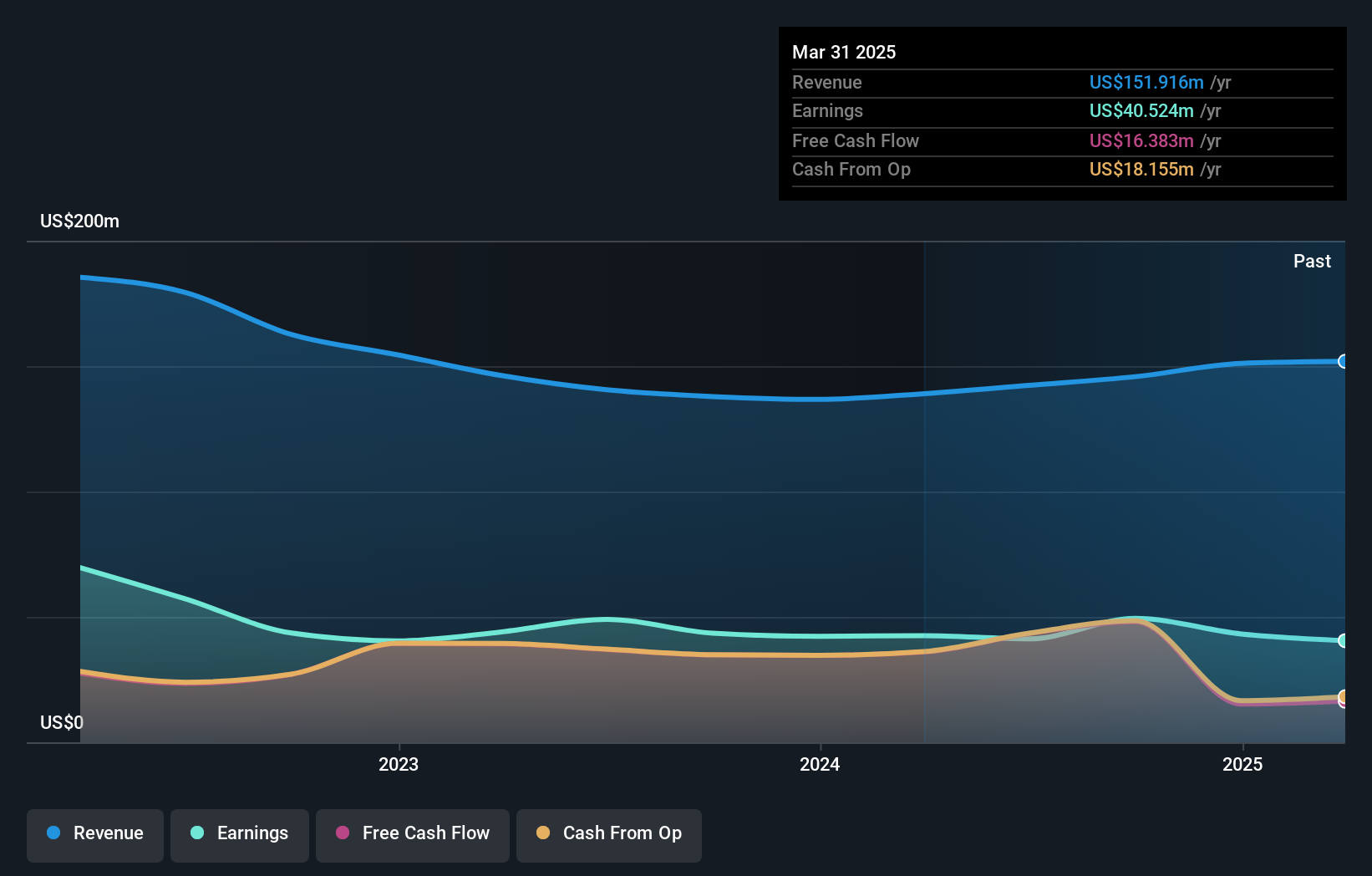Select the Revenue endpoint marker on the chart
The height and width of the screenshot is (876, 1372).
[x=1344, y=361]
